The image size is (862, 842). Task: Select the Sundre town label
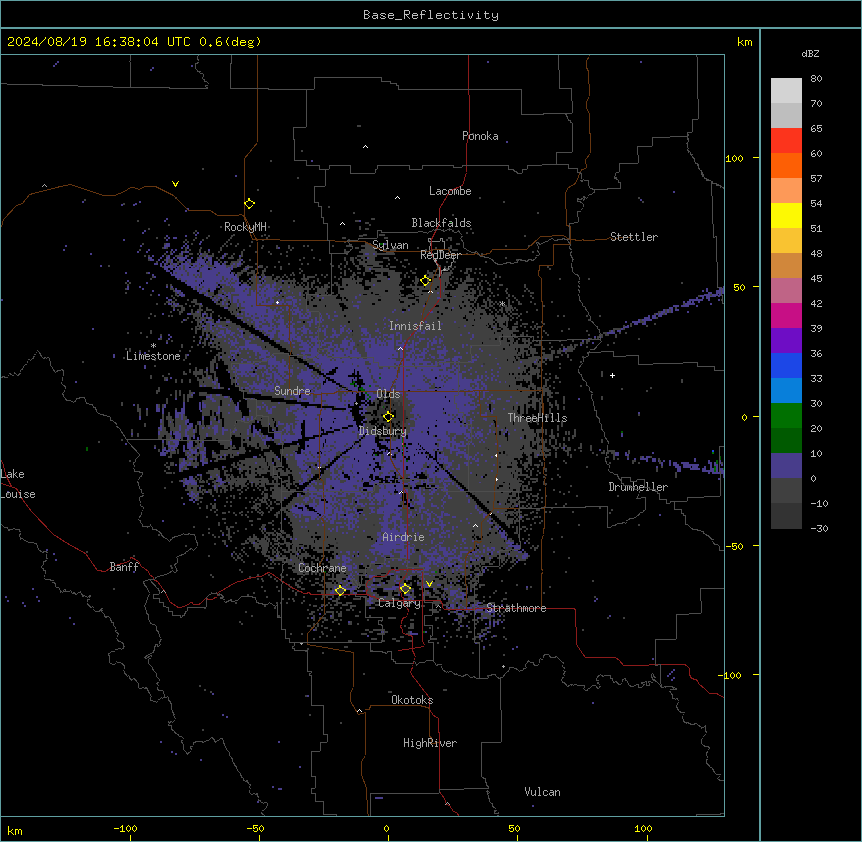point(292,391)
